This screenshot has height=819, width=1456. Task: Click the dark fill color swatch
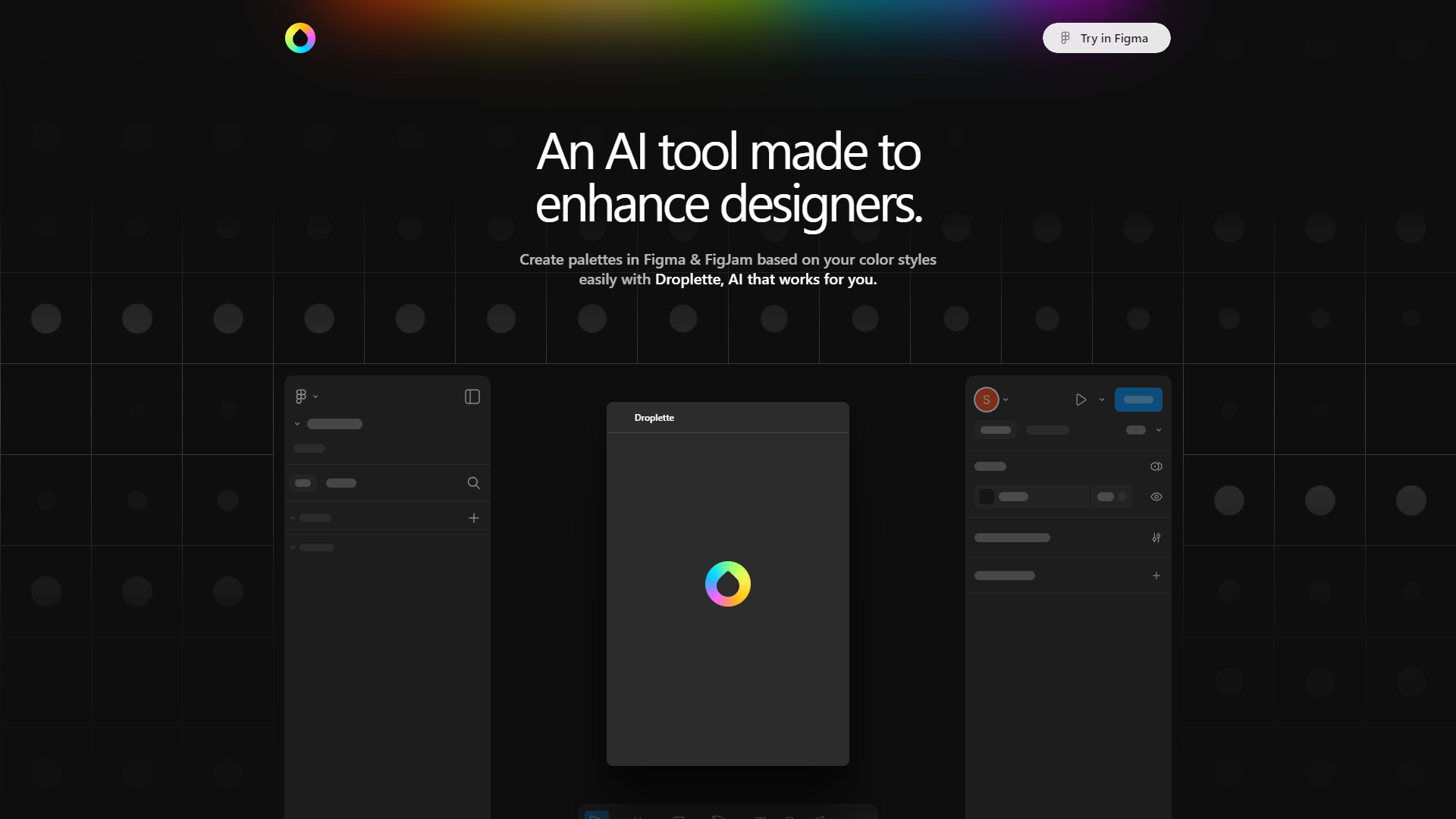pyautogui.click(x=987, y=497)
